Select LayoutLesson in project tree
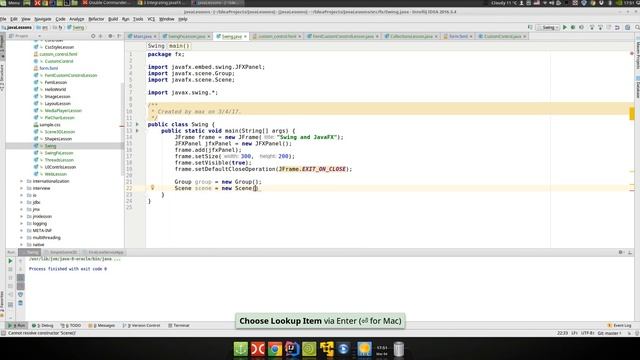Viewport: 640px width, 360px height. point(58,104)
